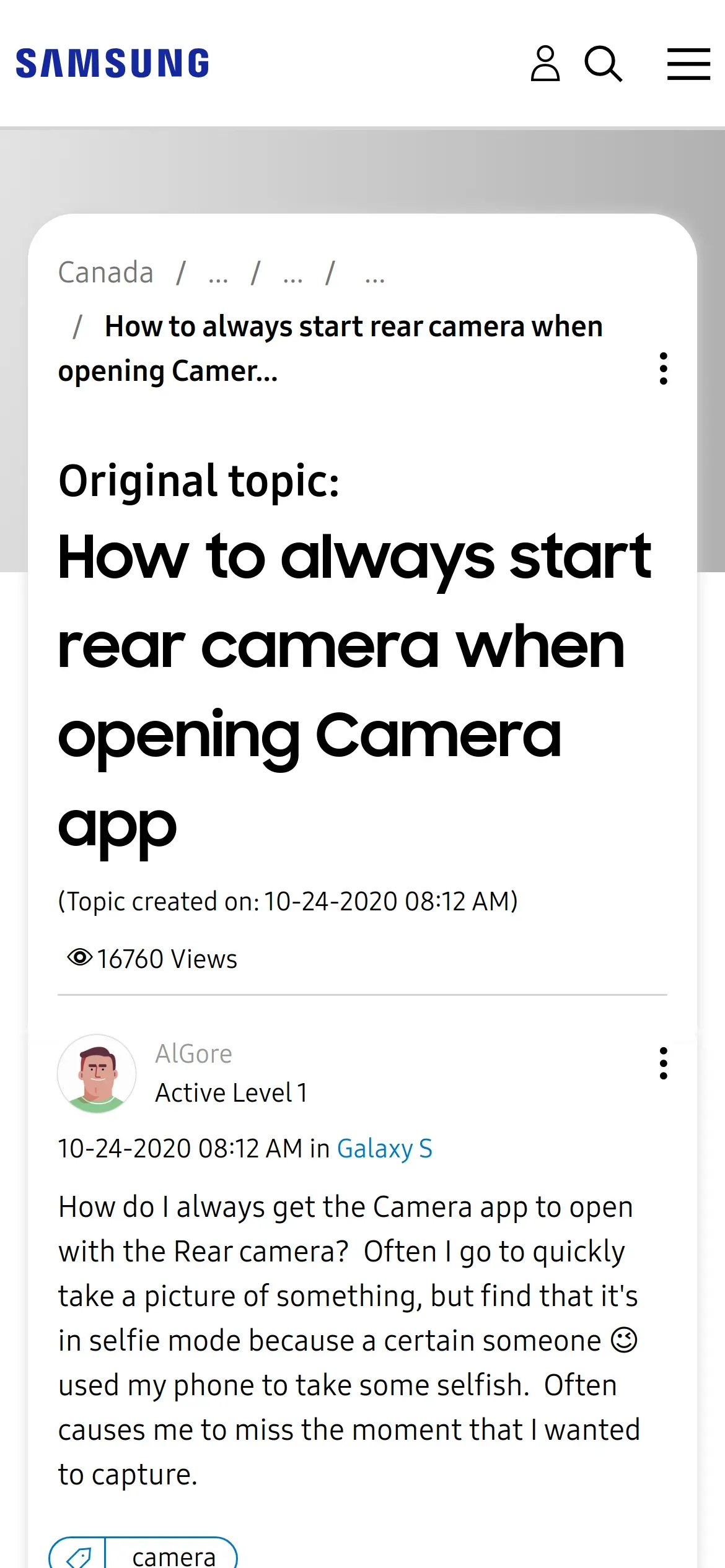Click the views eye icon
Screen dimensions: 725x1568
[x=79, y=957]
